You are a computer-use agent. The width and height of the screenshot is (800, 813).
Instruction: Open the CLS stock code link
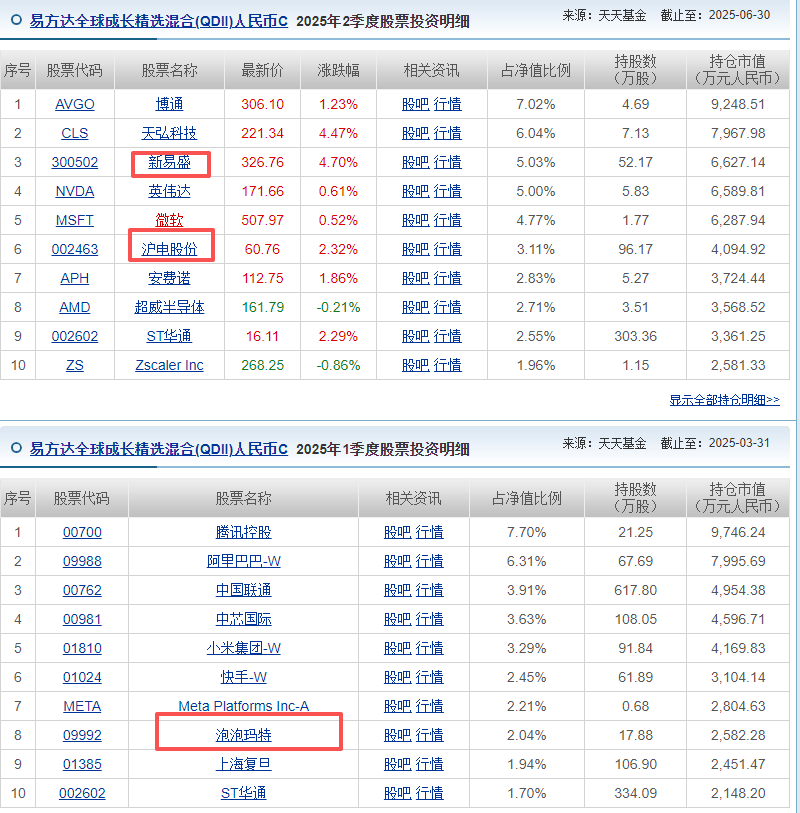pyautogui.click(x=75, y=133)
